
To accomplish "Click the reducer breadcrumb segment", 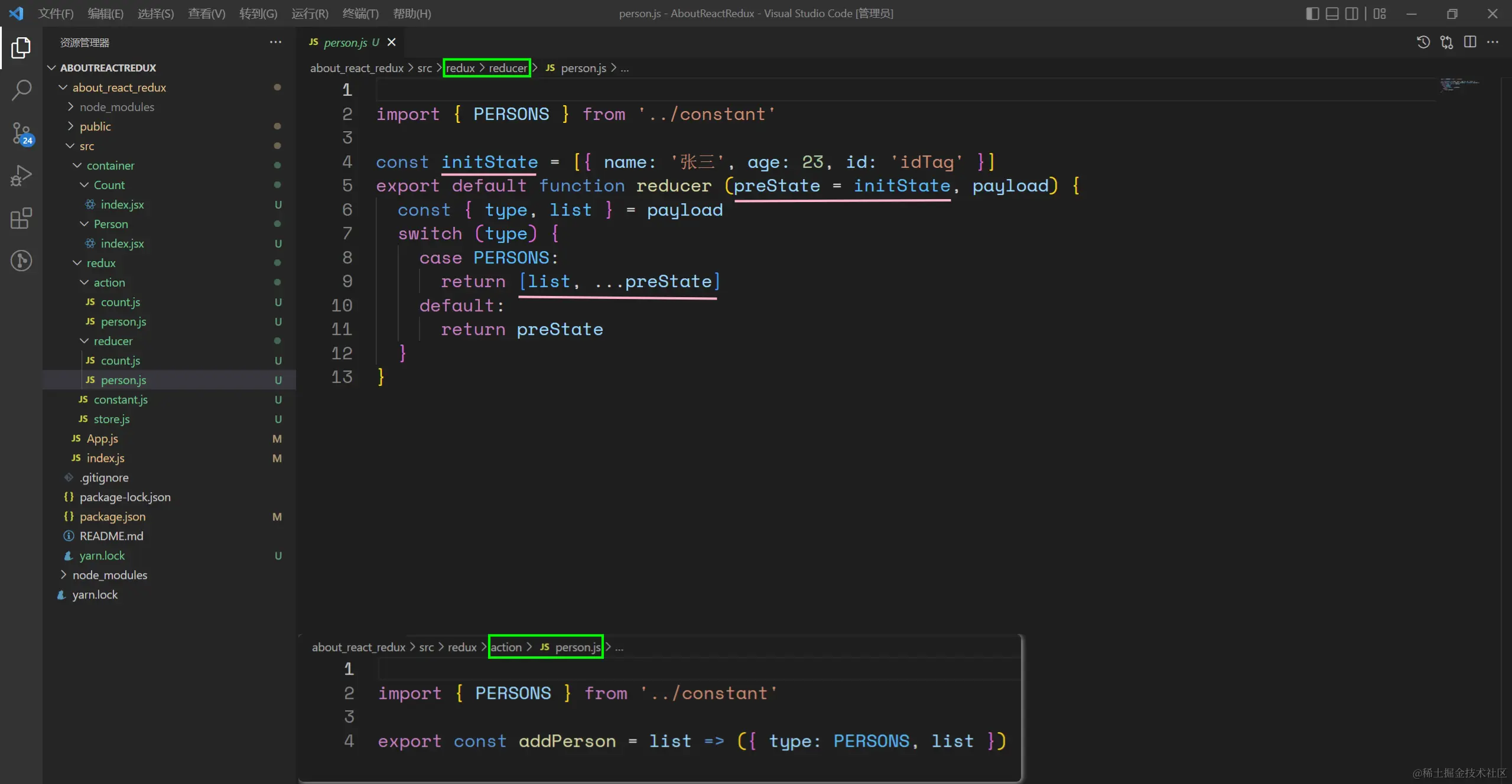I will tap(508, 68).
